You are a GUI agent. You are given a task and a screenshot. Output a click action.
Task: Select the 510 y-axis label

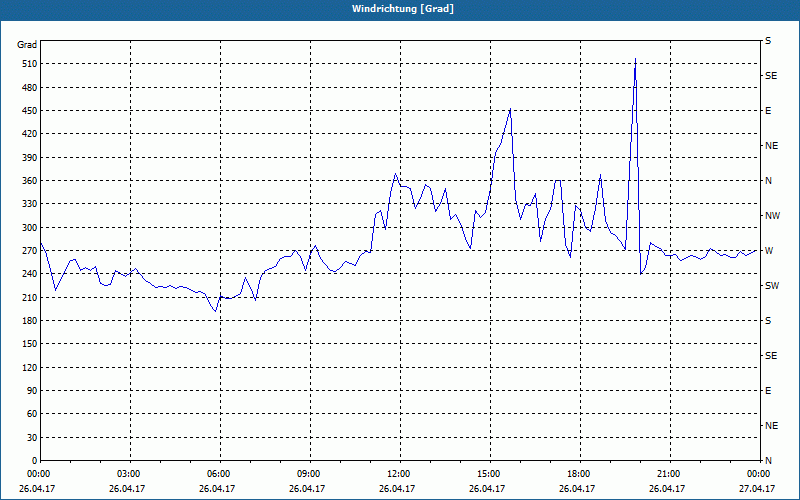click(30, 64)
